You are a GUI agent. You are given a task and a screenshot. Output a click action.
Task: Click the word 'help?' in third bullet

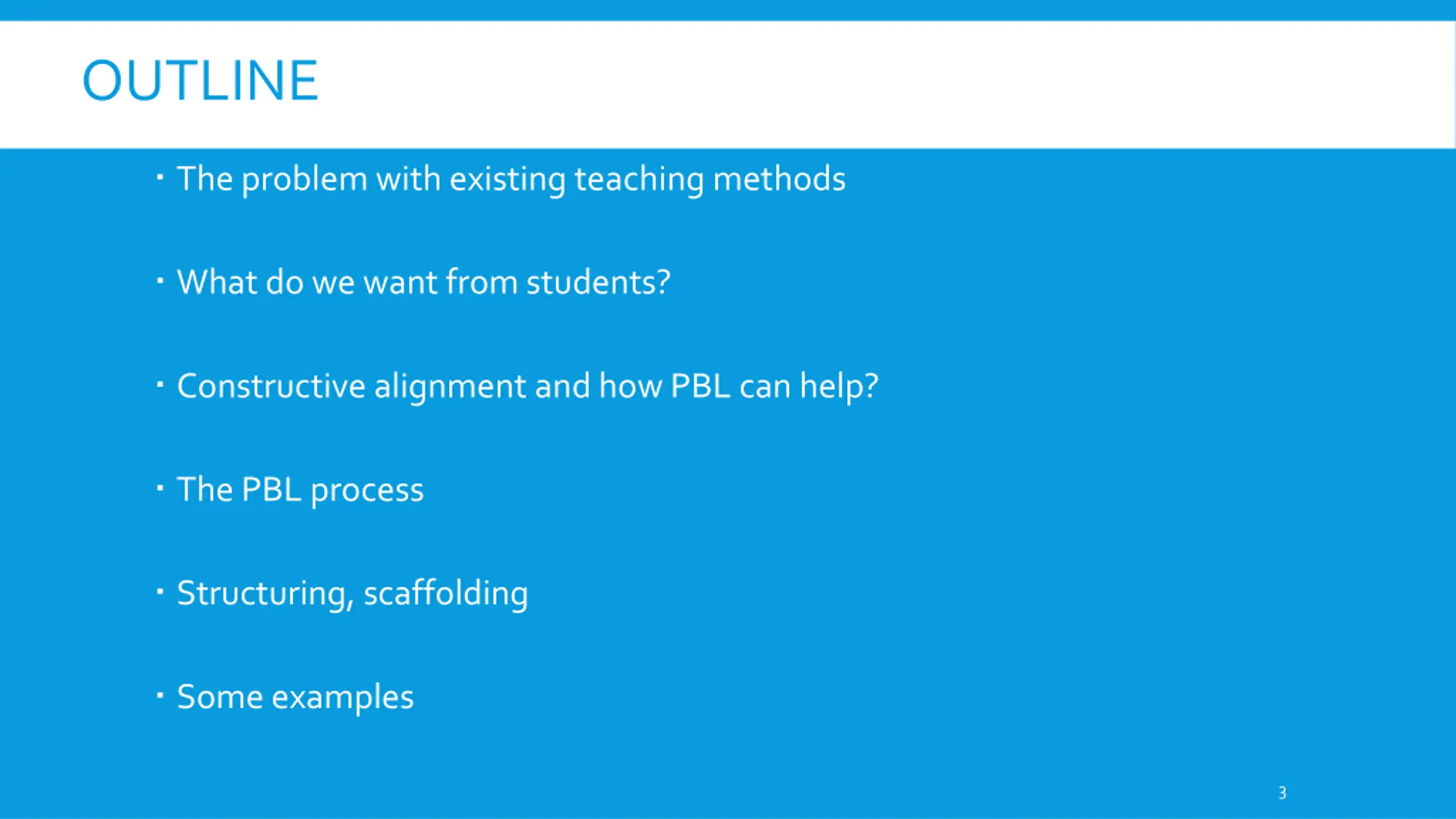[x=839, y=387]
